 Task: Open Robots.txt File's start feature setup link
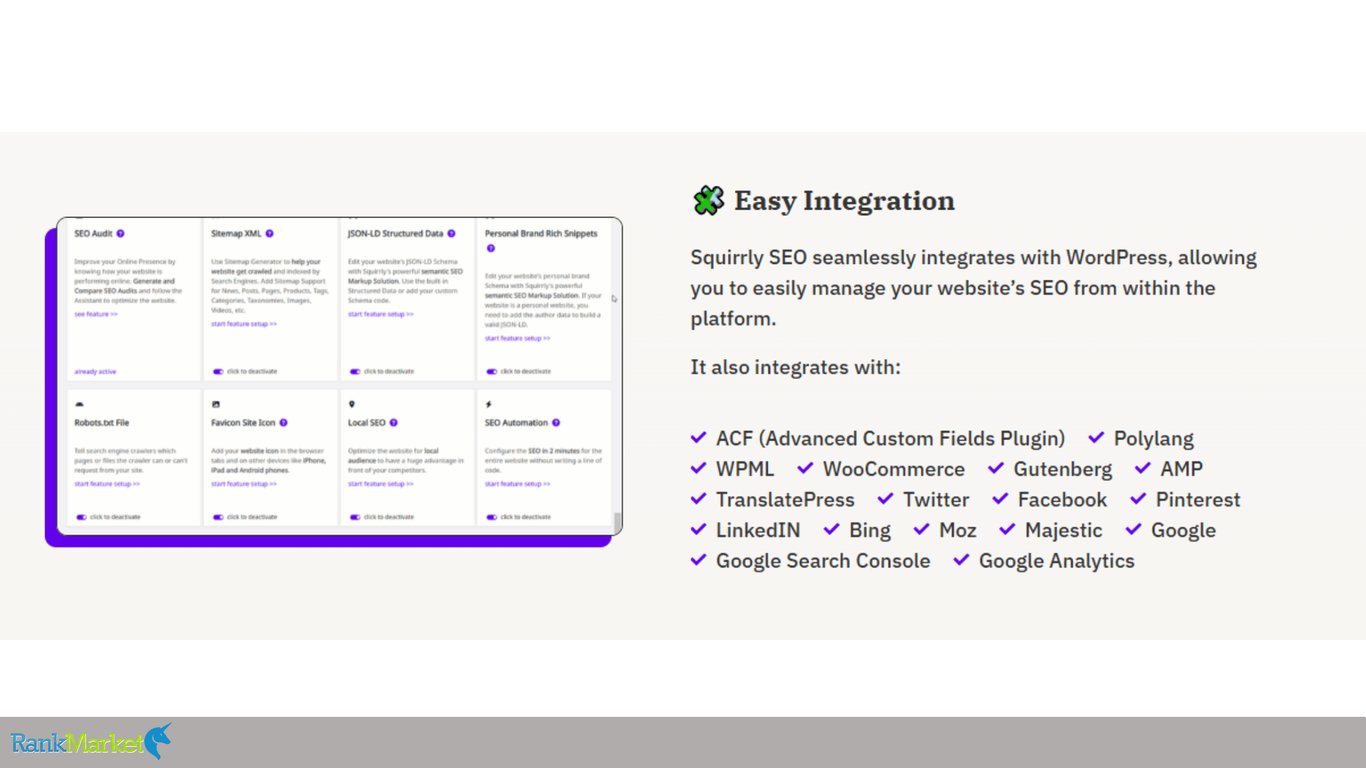[107, 484]
